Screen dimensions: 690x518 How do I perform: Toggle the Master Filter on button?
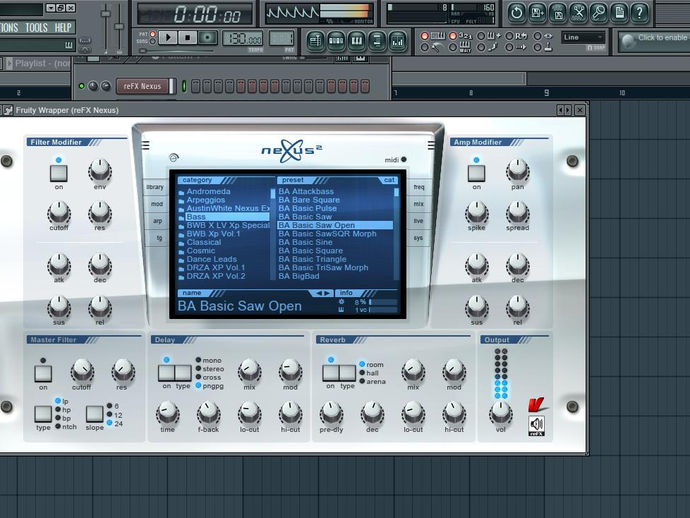point(43,373)
